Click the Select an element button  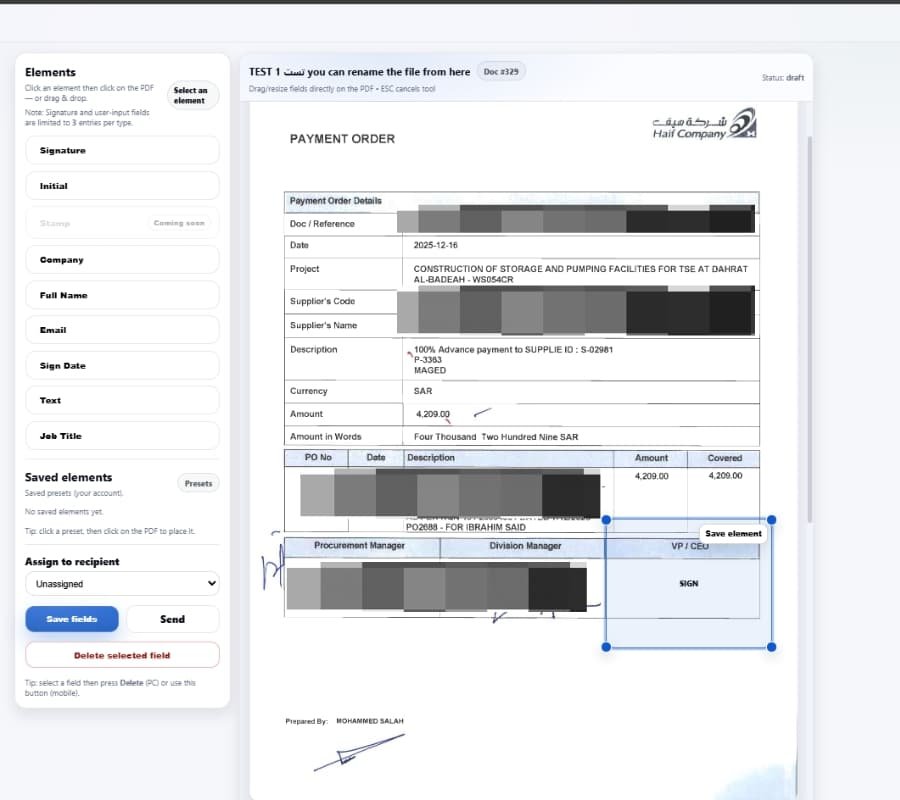pos(192,95)
